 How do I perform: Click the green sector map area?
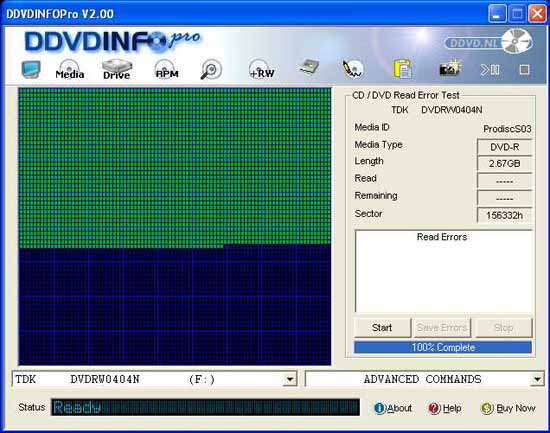pos(175,167)
